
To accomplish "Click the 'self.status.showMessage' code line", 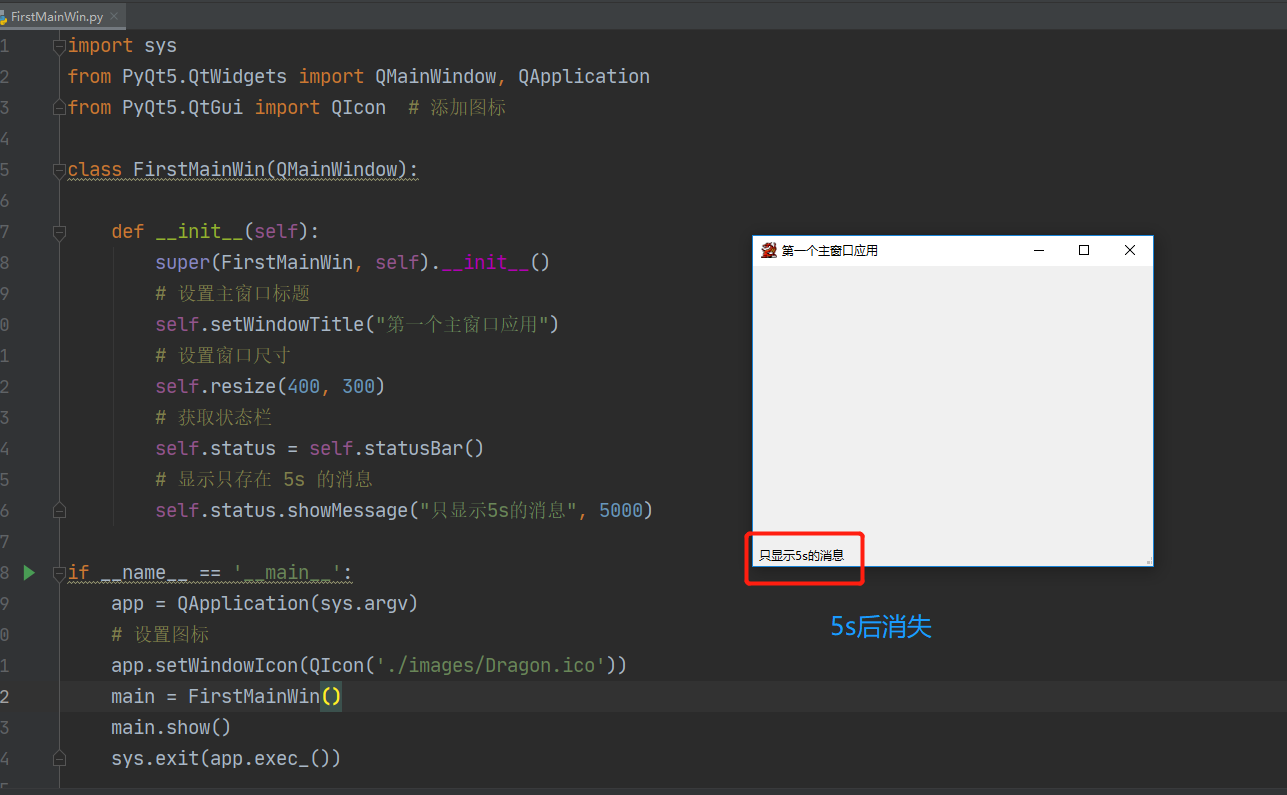I will 404,511.
